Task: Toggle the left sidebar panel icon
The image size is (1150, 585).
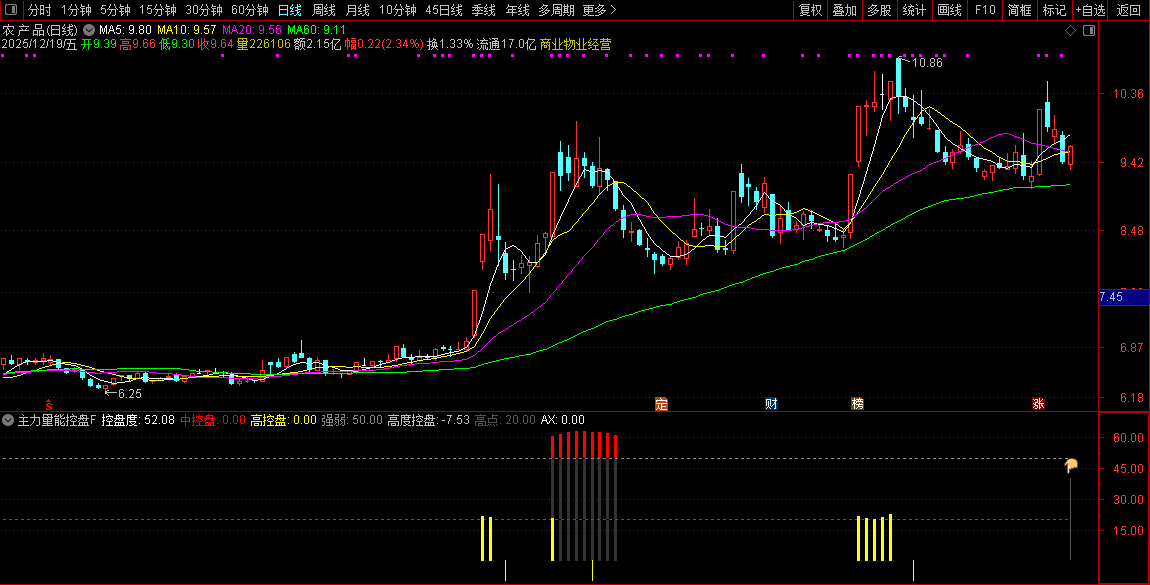Action: click(11, 10)
